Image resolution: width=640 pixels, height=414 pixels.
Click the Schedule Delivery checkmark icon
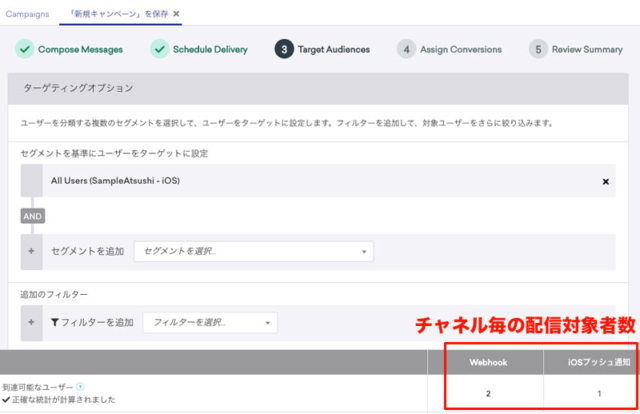point(159,49)
